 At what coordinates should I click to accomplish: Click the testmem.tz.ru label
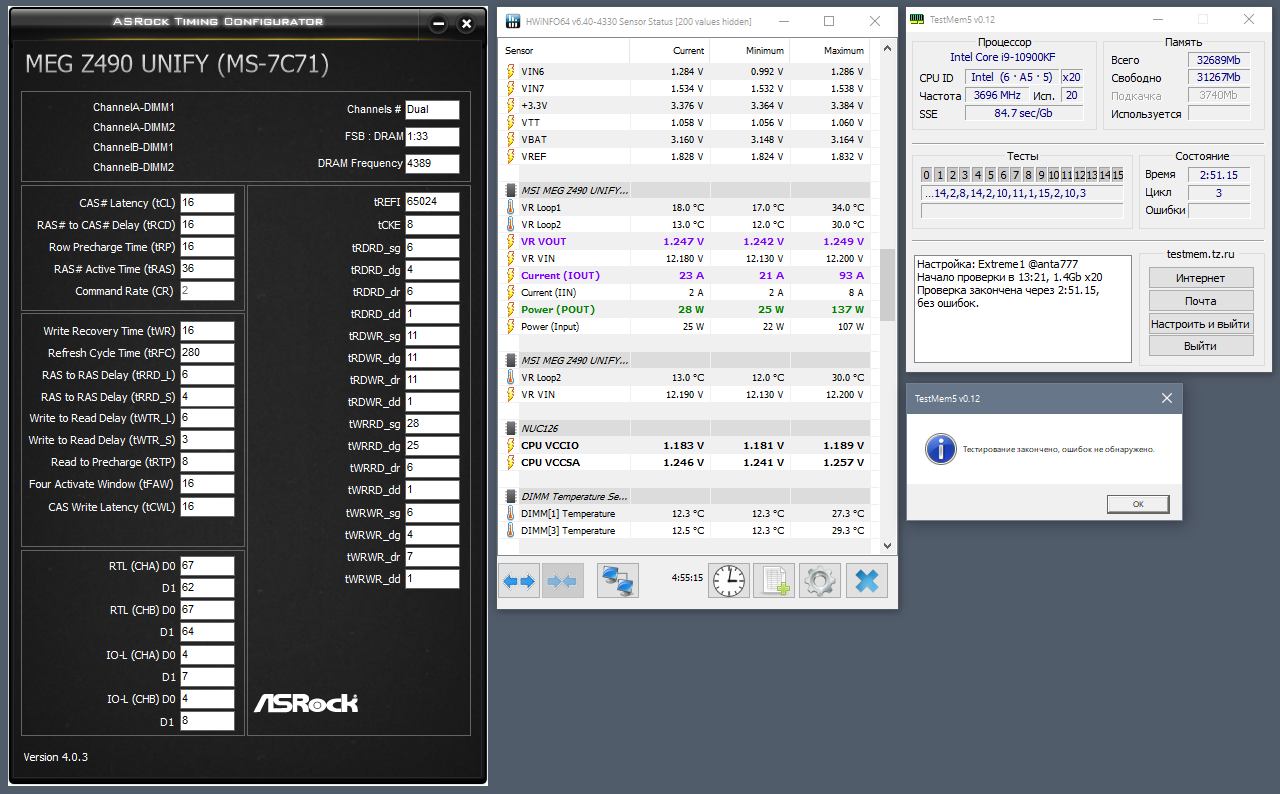click(x=1200, y=254)
